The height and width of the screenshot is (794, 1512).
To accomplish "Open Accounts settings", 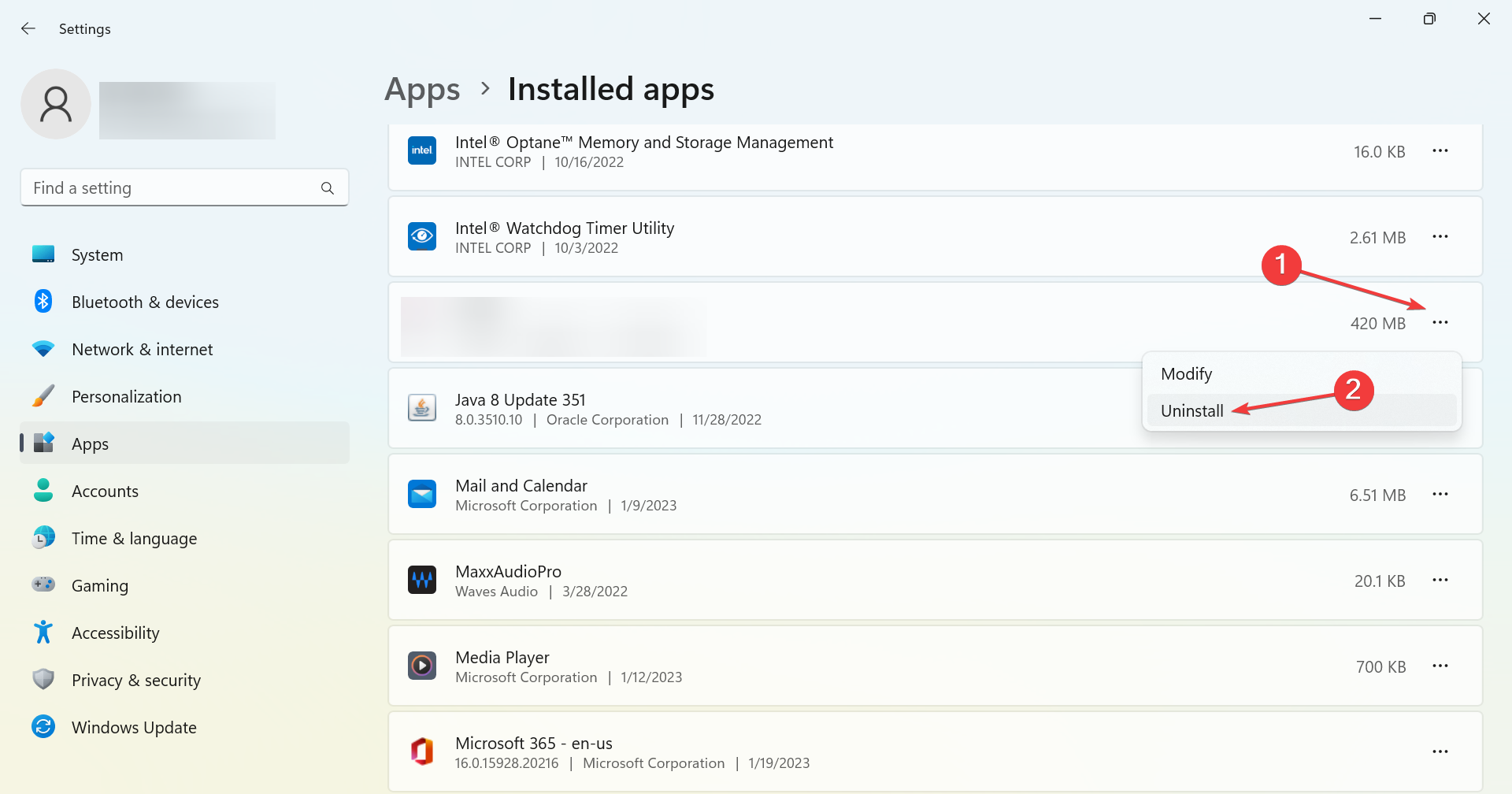I will click(x=184, y=491).
